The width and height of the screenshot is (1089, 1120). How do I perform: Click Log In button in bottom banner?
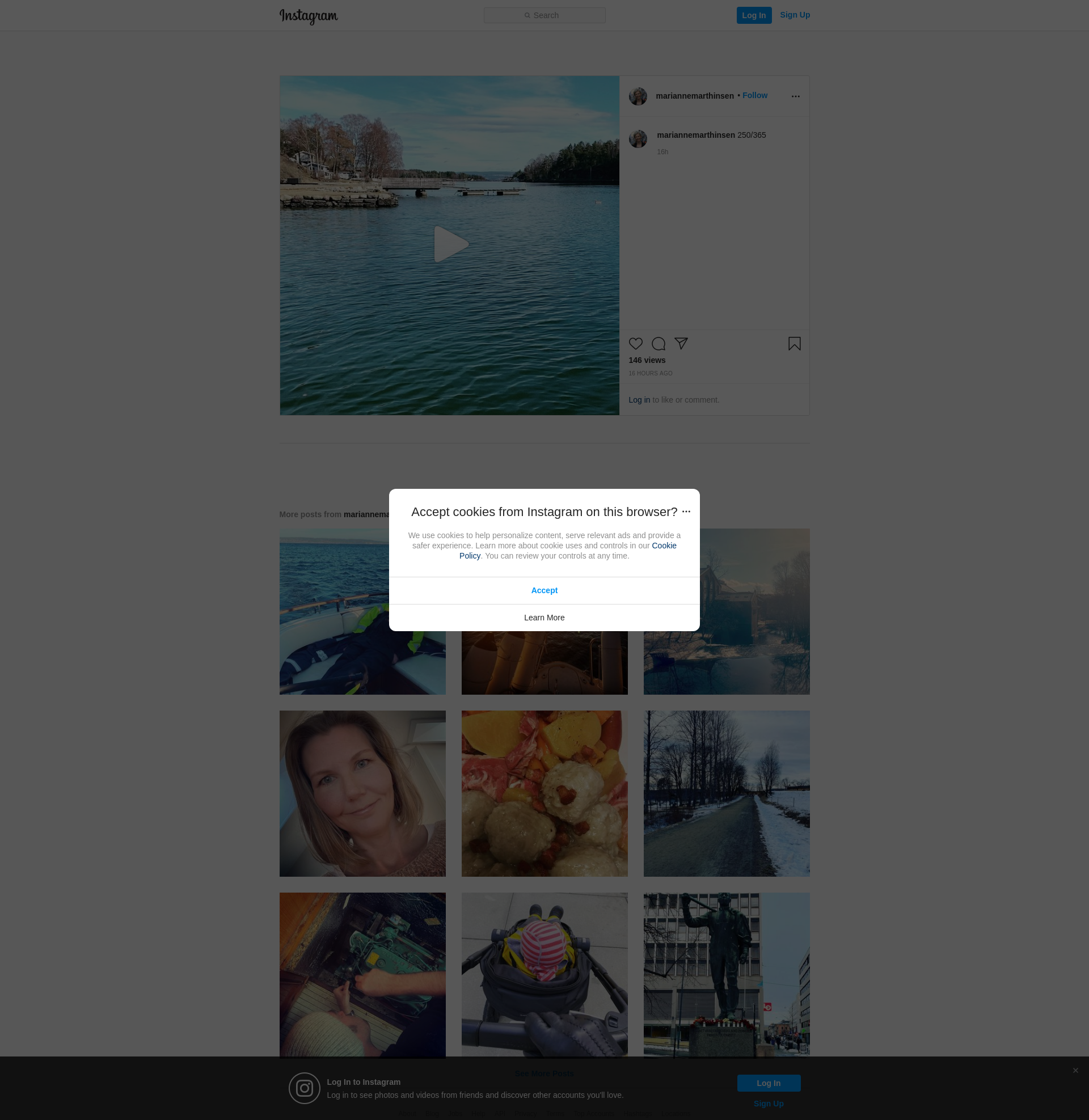coord(768,1083)
